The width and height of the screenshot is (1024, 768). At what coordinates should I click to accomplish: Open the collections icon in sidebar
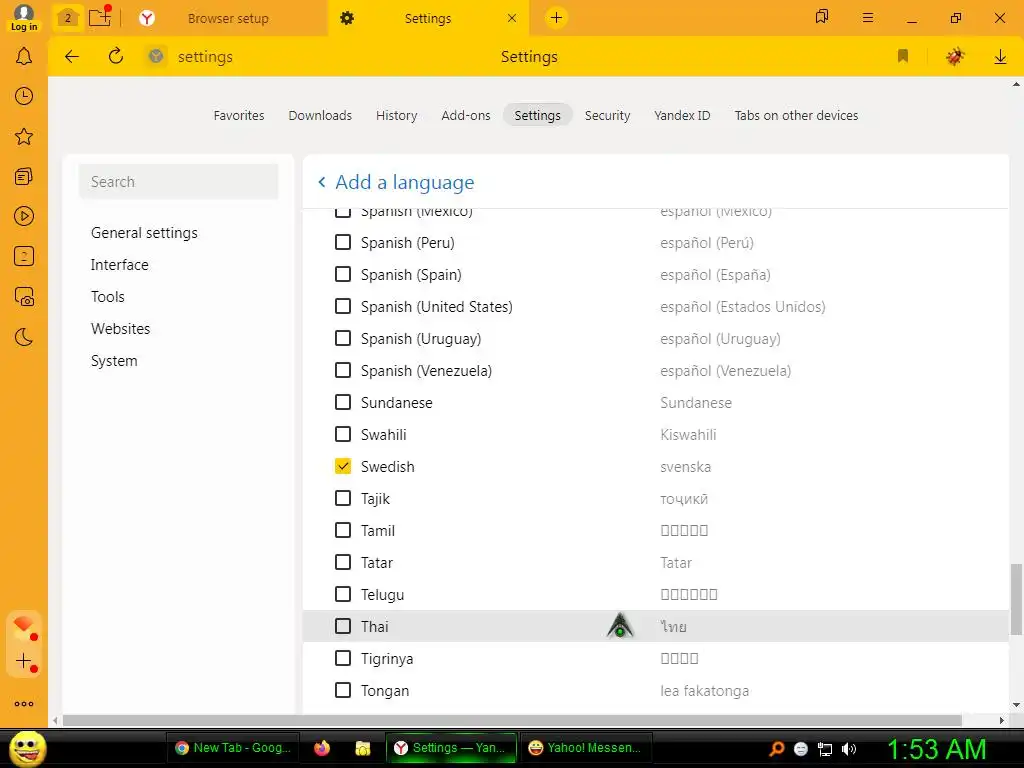tap(24, 176)
